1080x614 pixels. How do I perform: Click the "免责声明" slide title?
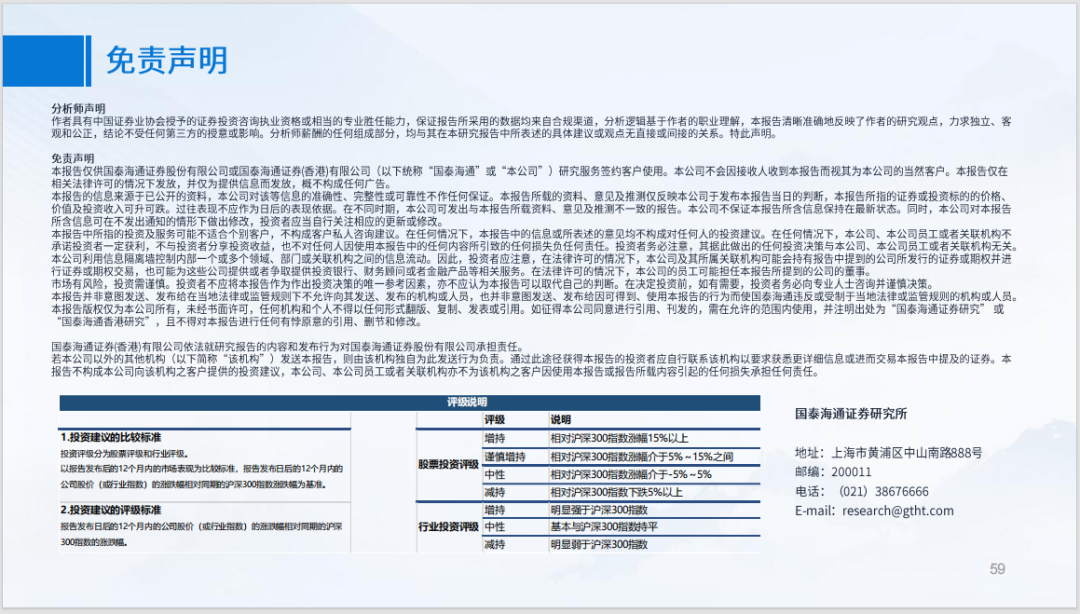tap(165, 60)
